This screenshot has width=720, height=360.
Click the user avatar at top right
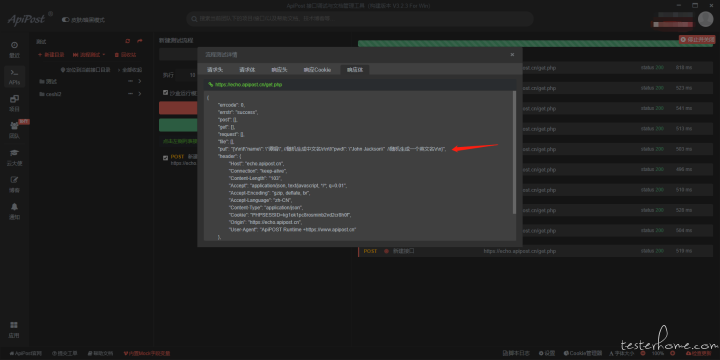[705, 19]
